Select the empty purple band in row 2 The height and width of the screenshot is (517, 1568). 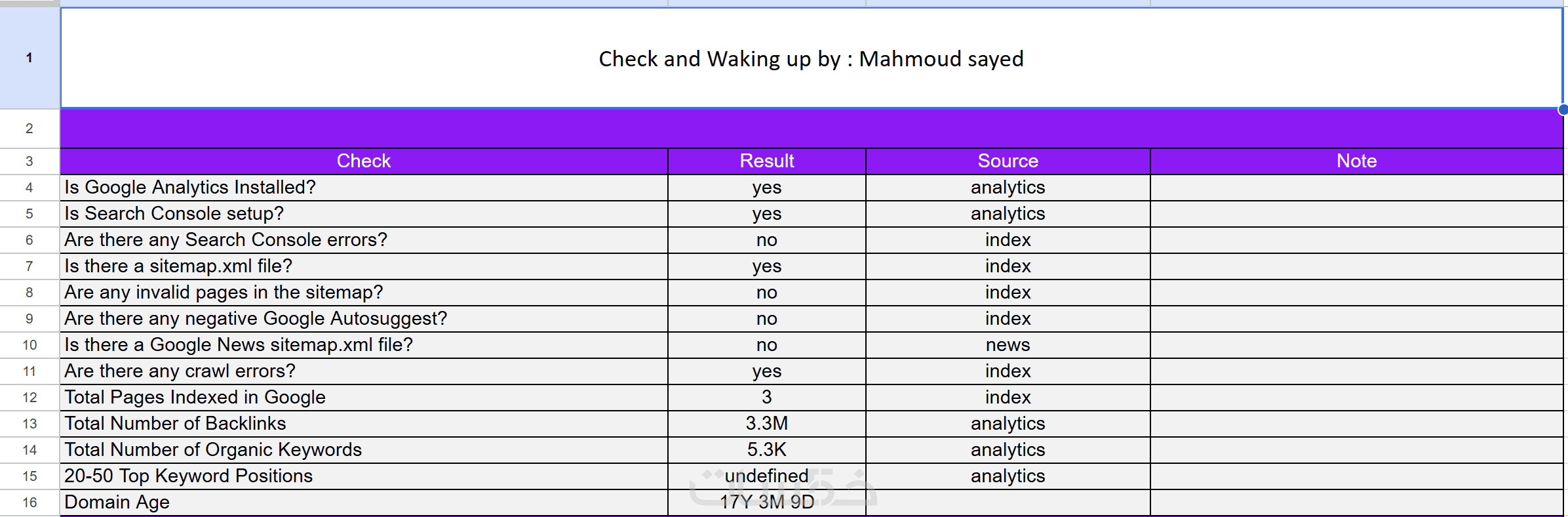point(811,129)
